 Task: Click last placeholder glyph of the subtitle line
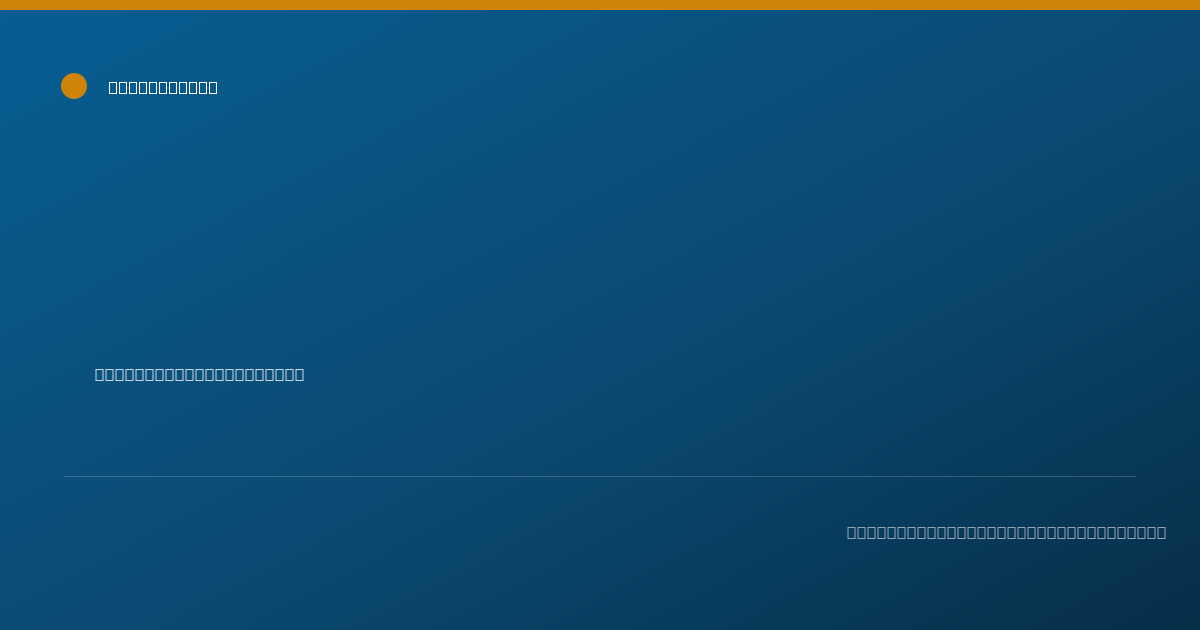[298, 374]
